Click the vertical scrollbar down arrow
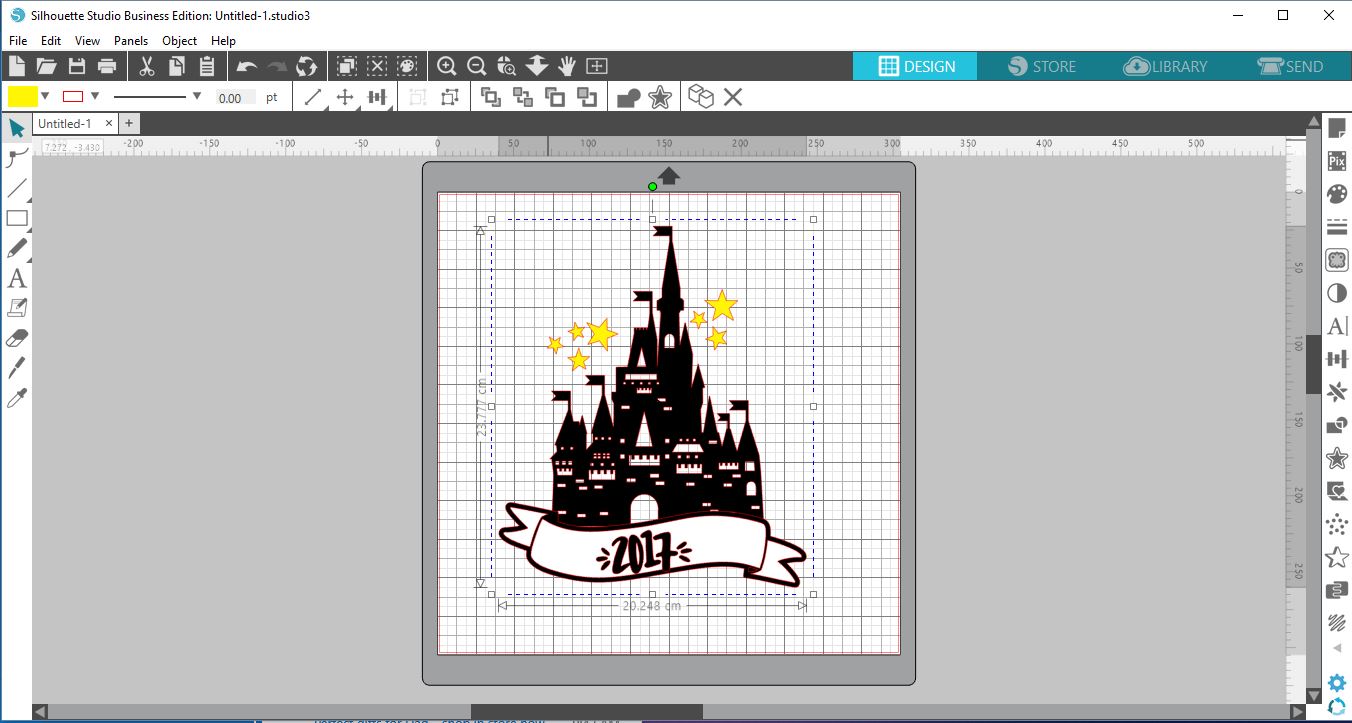 click(x=1313, y=695)
